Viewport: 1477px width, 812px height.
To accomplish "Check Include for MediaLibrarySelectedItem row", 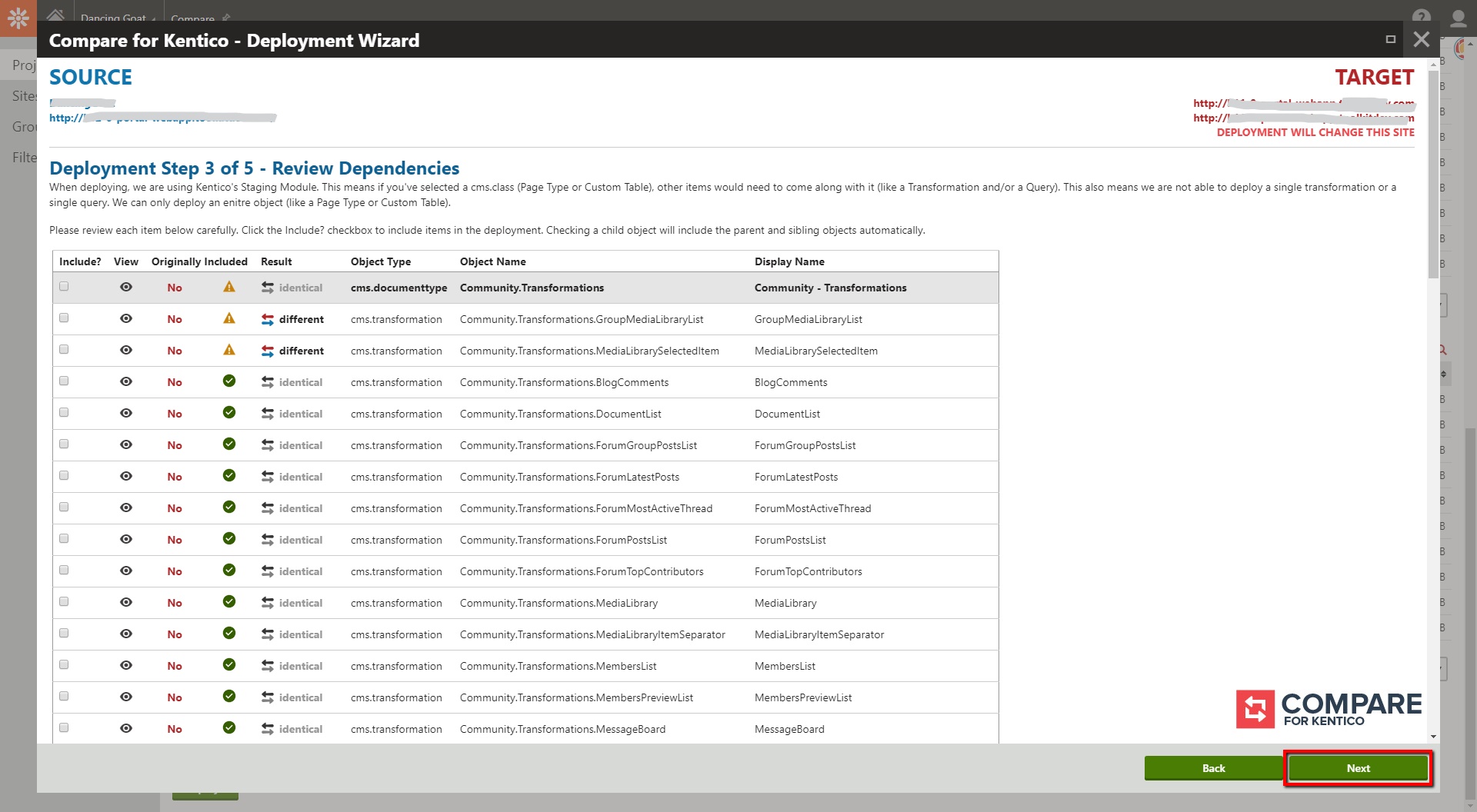I will (64, 350).
